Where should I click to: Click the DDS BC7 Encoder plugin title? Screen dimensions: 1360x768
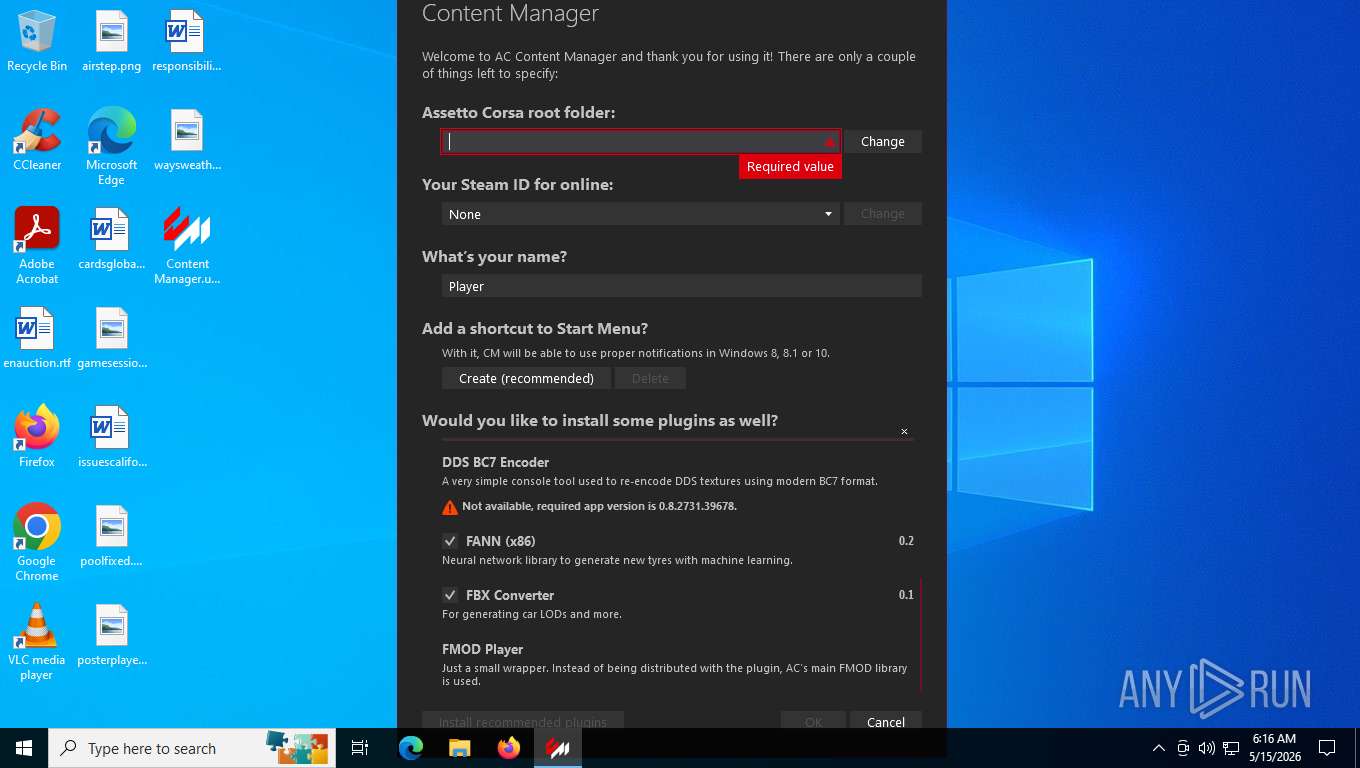click(496, 462)
